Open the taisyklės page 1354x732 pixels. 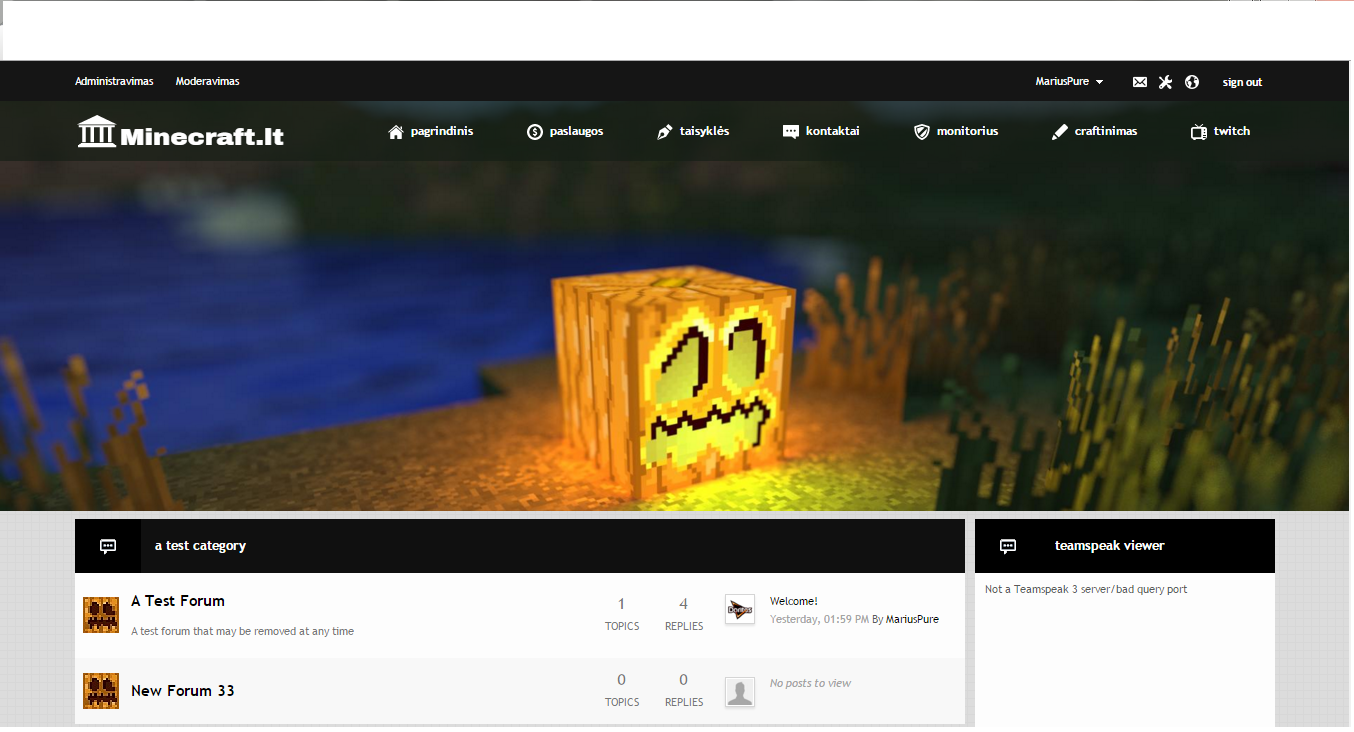(704, 131)
